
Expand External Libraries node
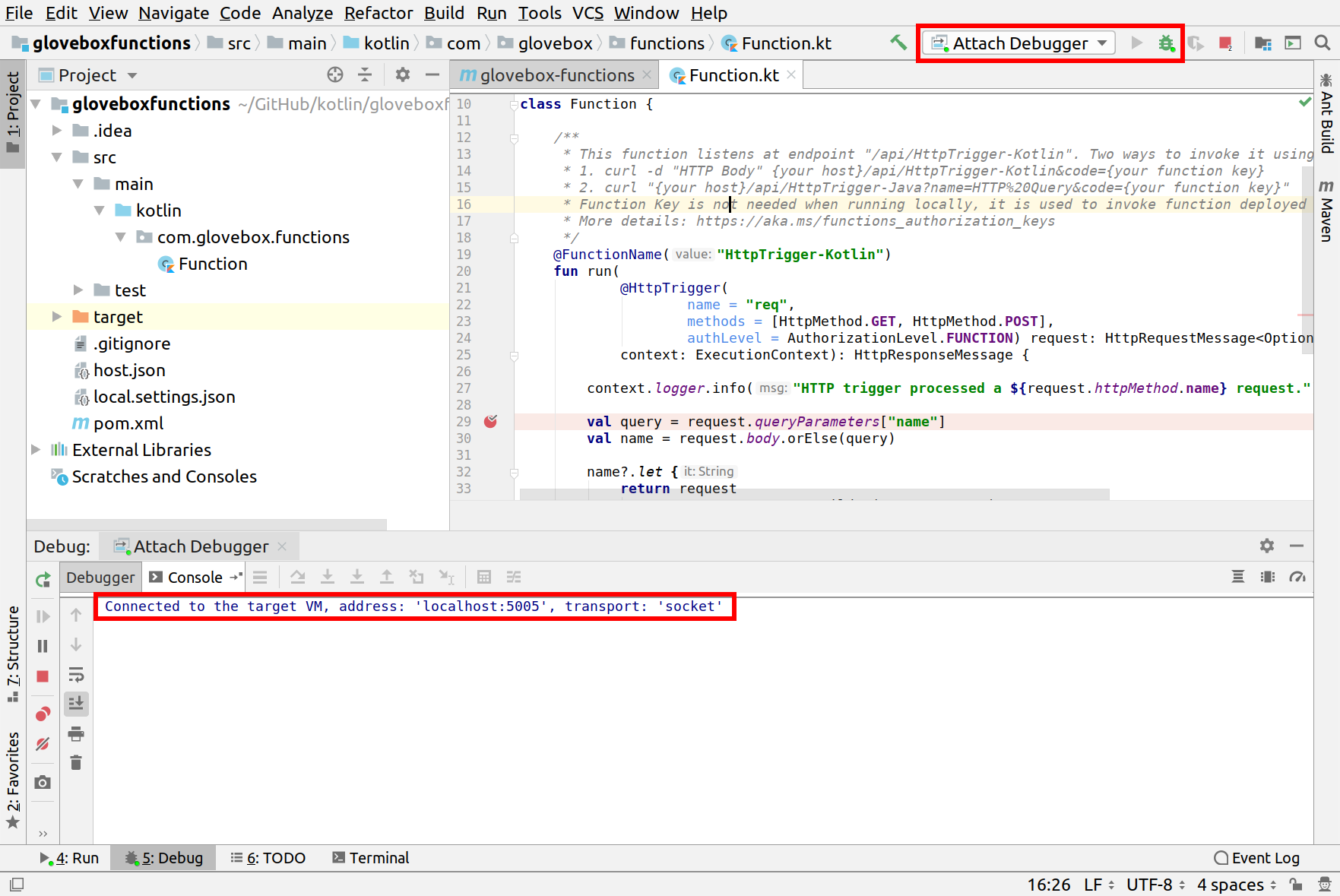point(36,450)
